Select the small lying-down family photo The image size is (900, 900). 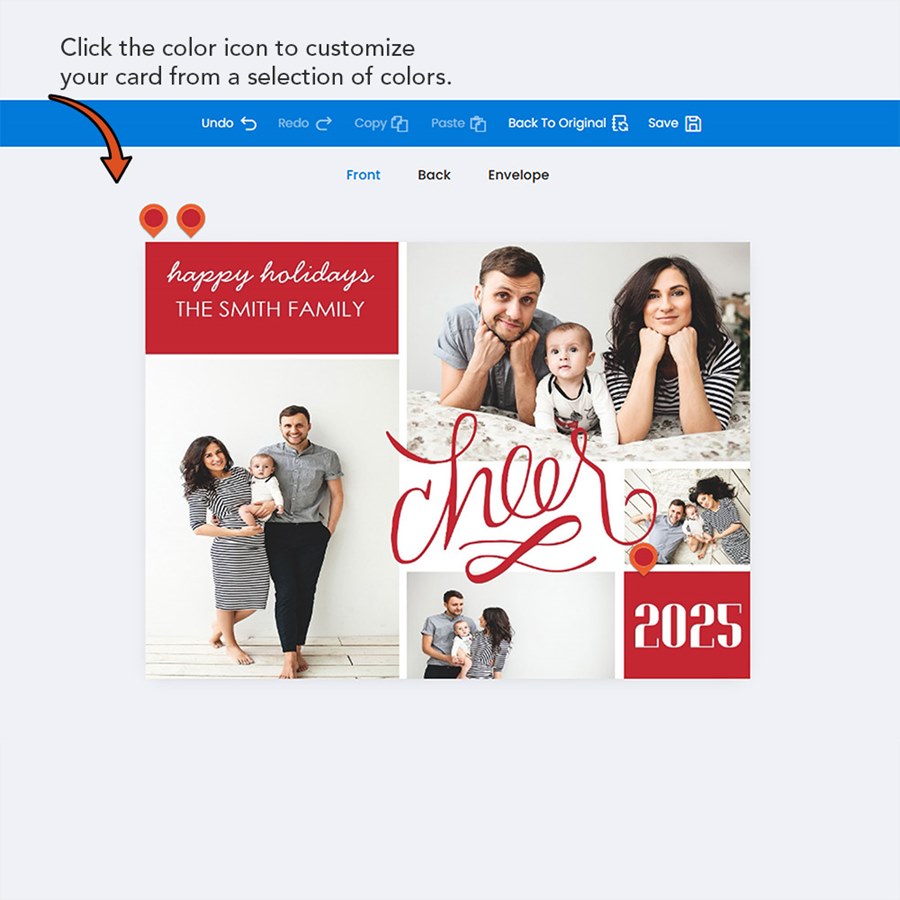[x=687, y=516]
